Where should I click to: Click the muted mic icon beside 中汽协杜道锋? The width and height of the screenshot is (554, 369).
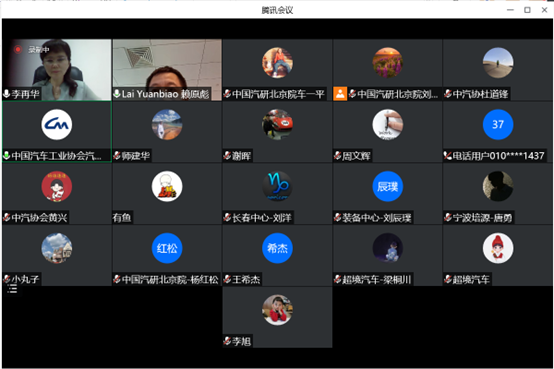point(448,94)
